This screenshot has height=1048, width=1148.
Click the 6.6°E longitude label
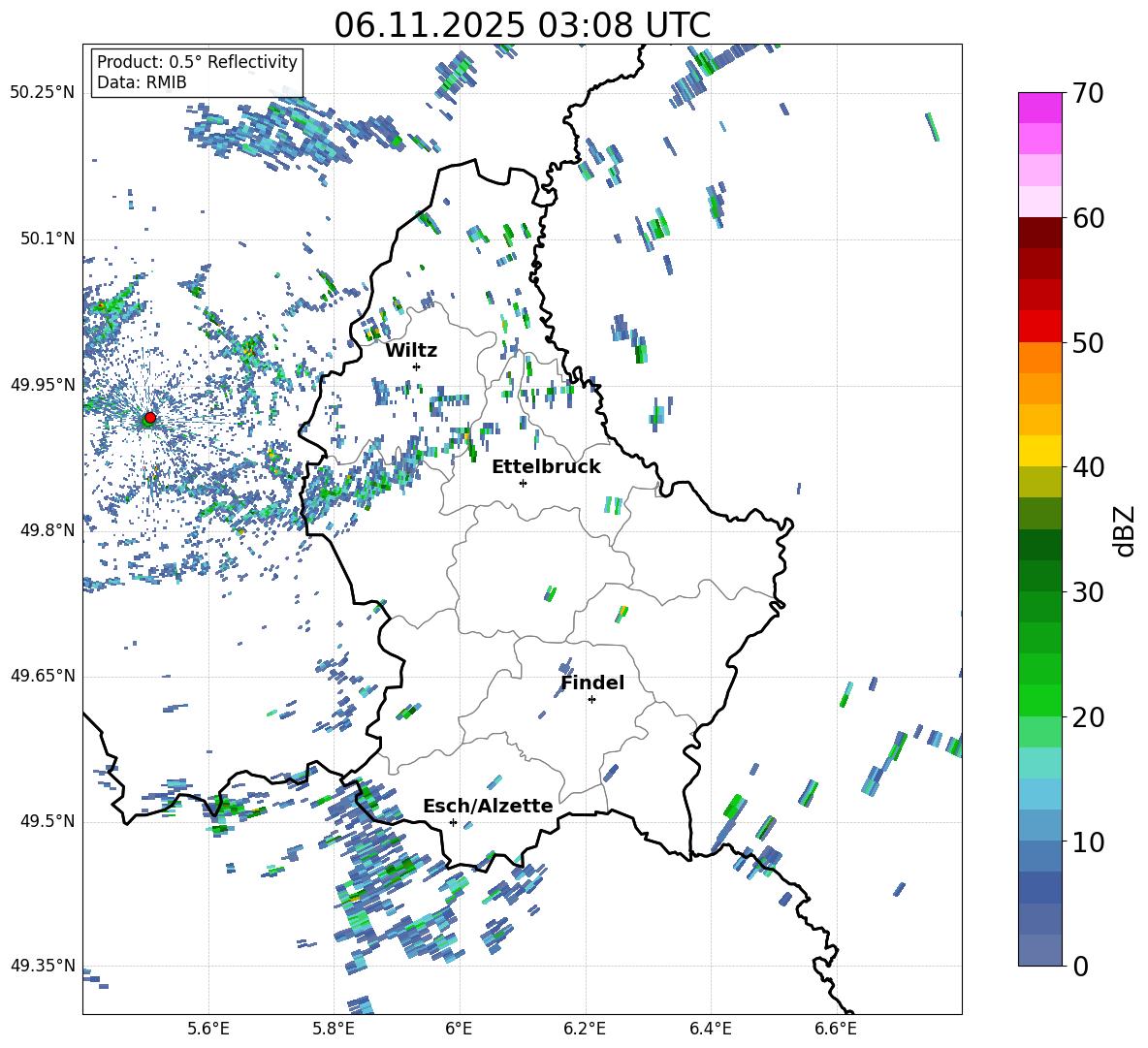836,1029
